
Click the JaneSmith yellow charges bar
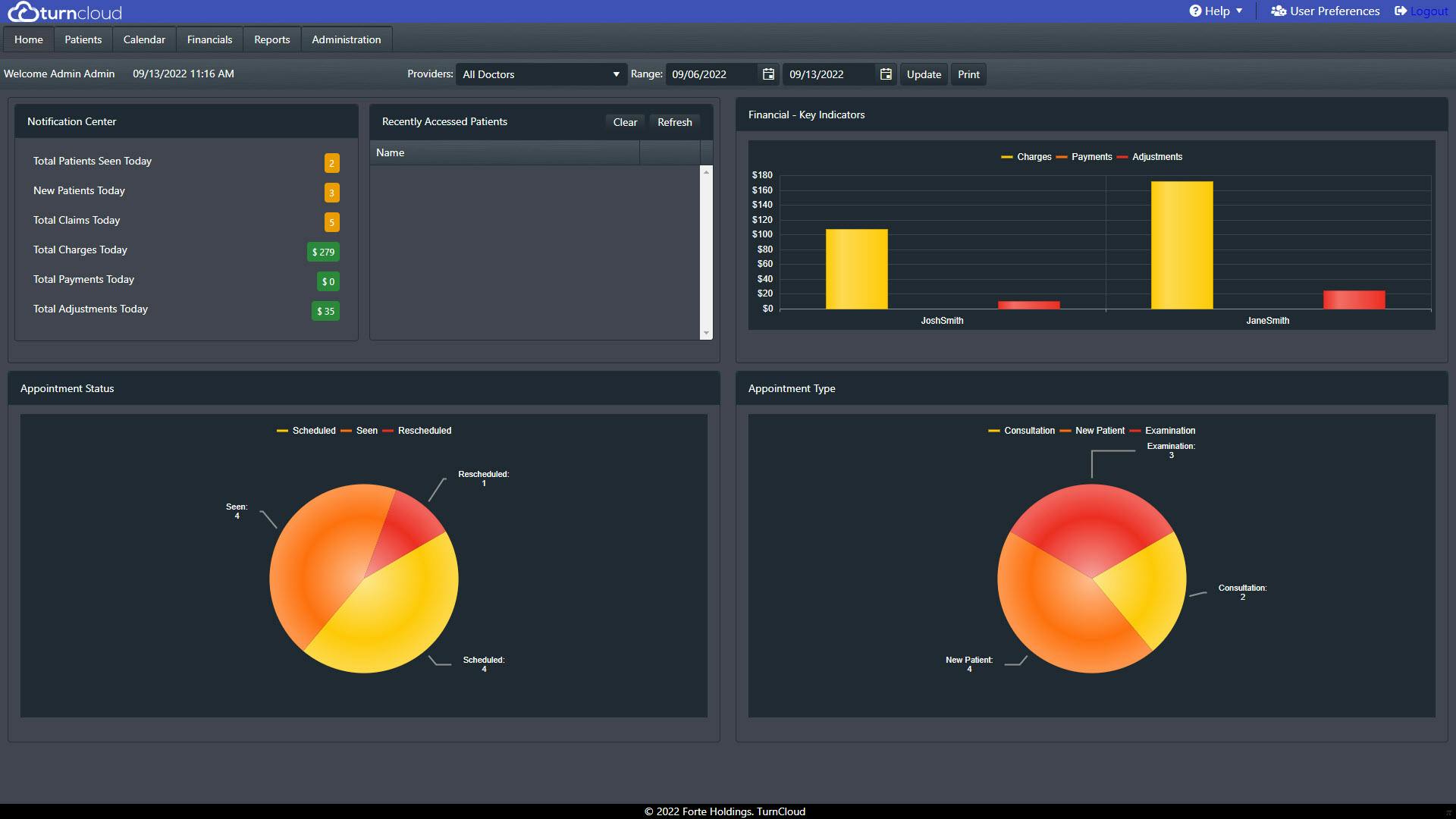pyautogui.click(x=1181, y=245)
